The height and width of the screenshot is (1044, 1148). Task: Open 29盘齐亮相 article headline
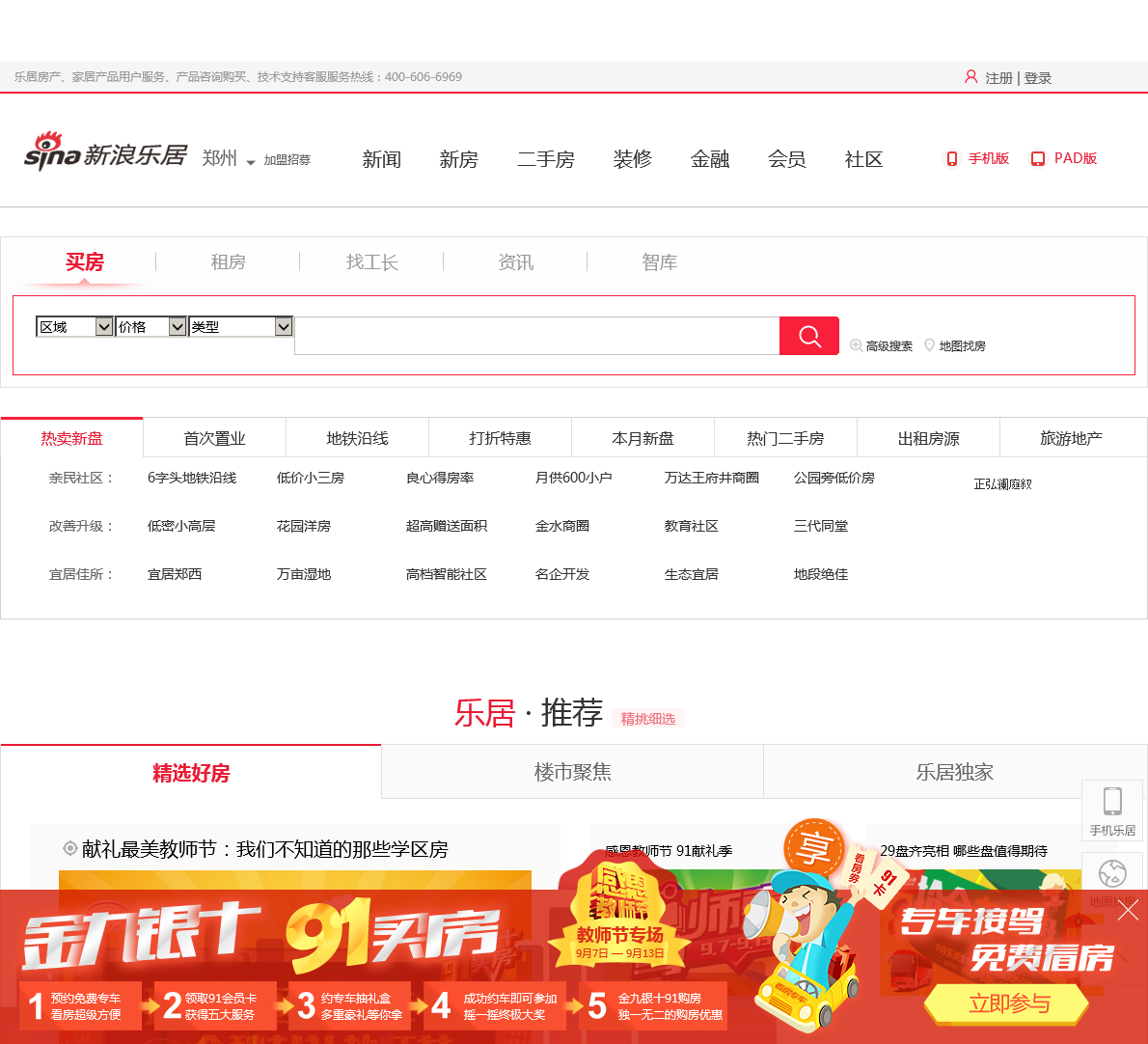point(964,851)
